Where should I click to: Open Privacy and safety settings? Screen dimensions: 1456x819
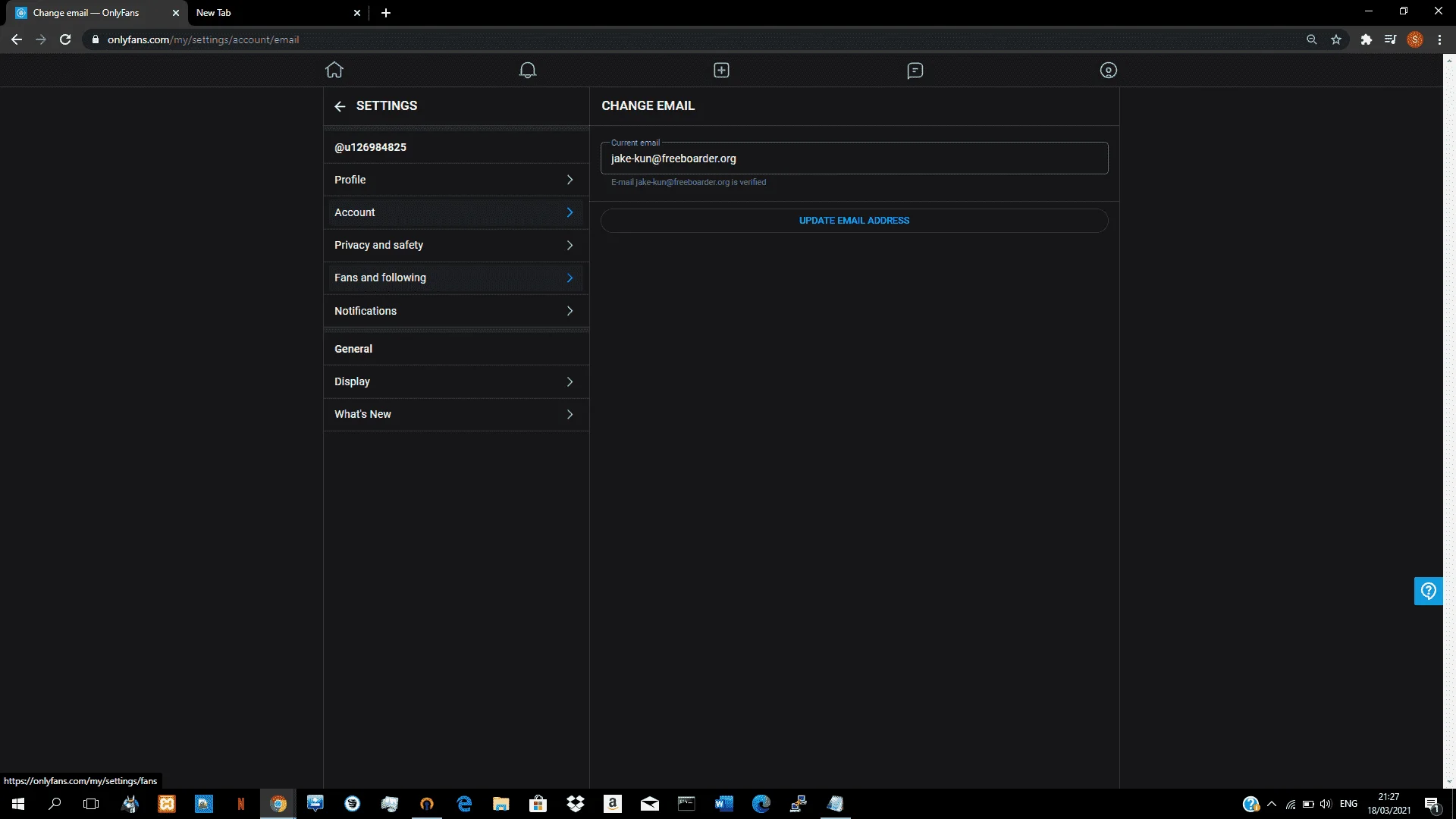click(456, 245)
